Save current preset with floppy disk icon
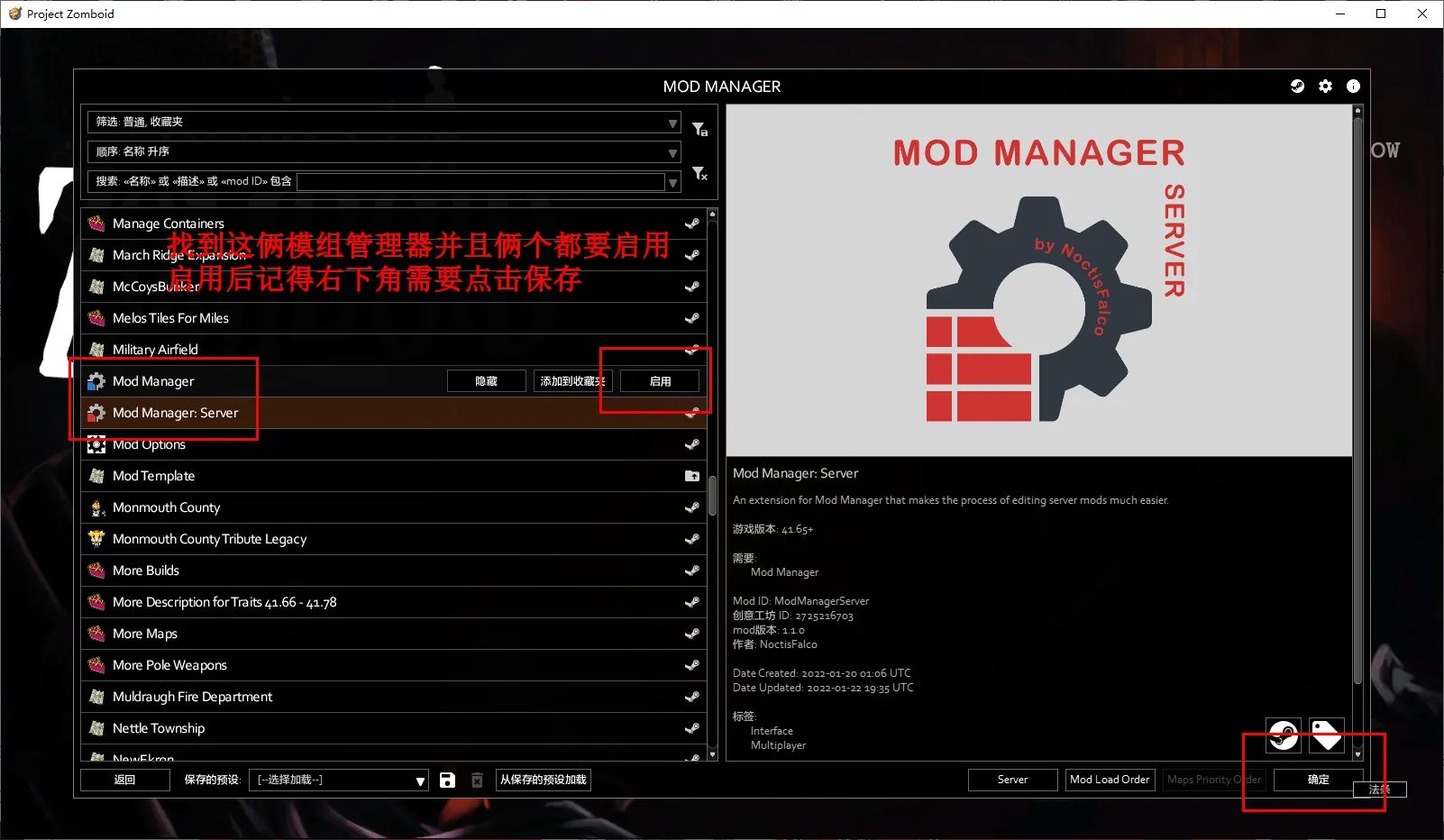 447,781
